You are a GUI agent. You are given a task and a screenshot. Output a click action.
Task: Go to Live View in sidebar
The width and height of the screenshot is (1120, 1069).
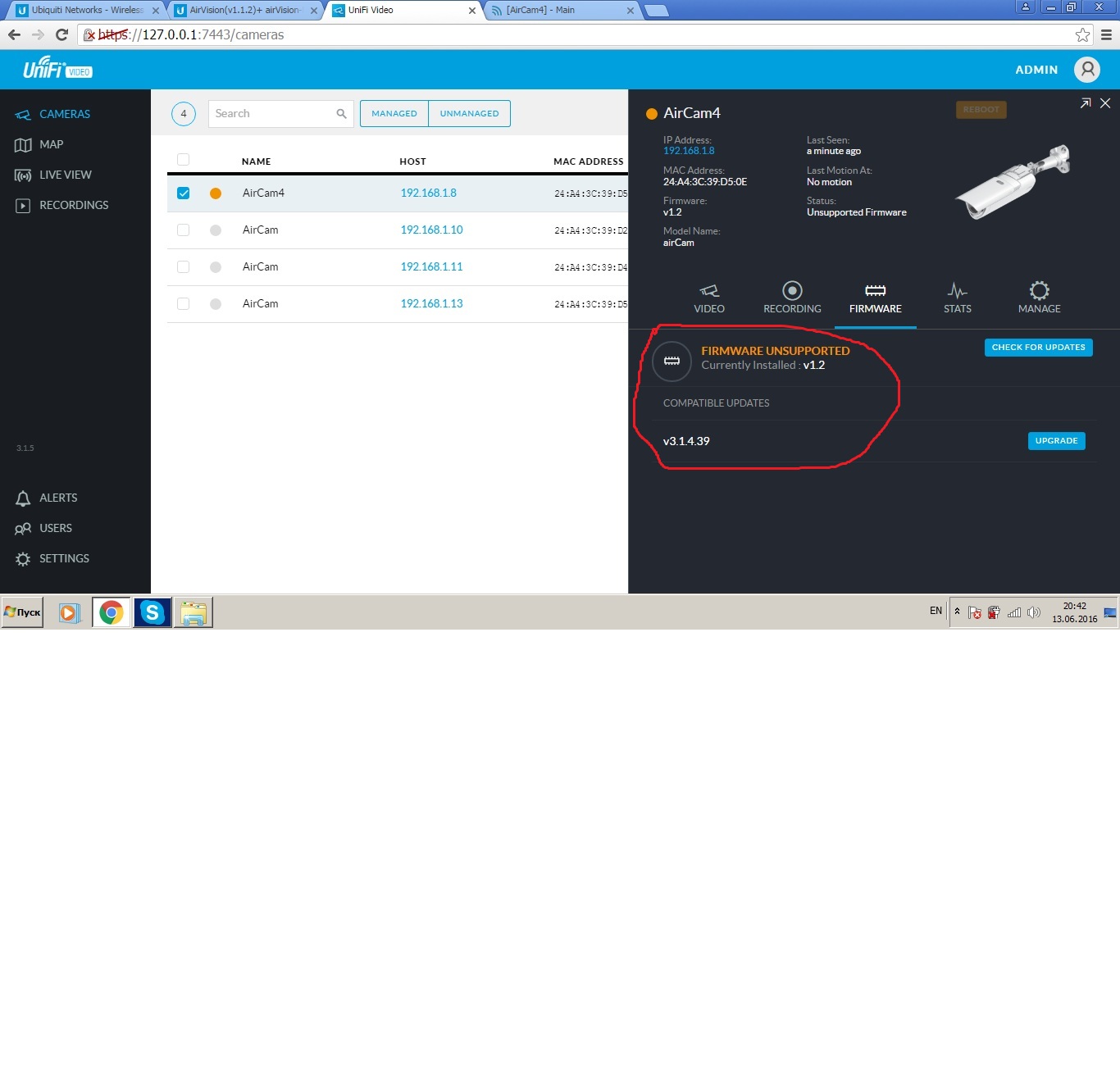(x=52, y=175)
